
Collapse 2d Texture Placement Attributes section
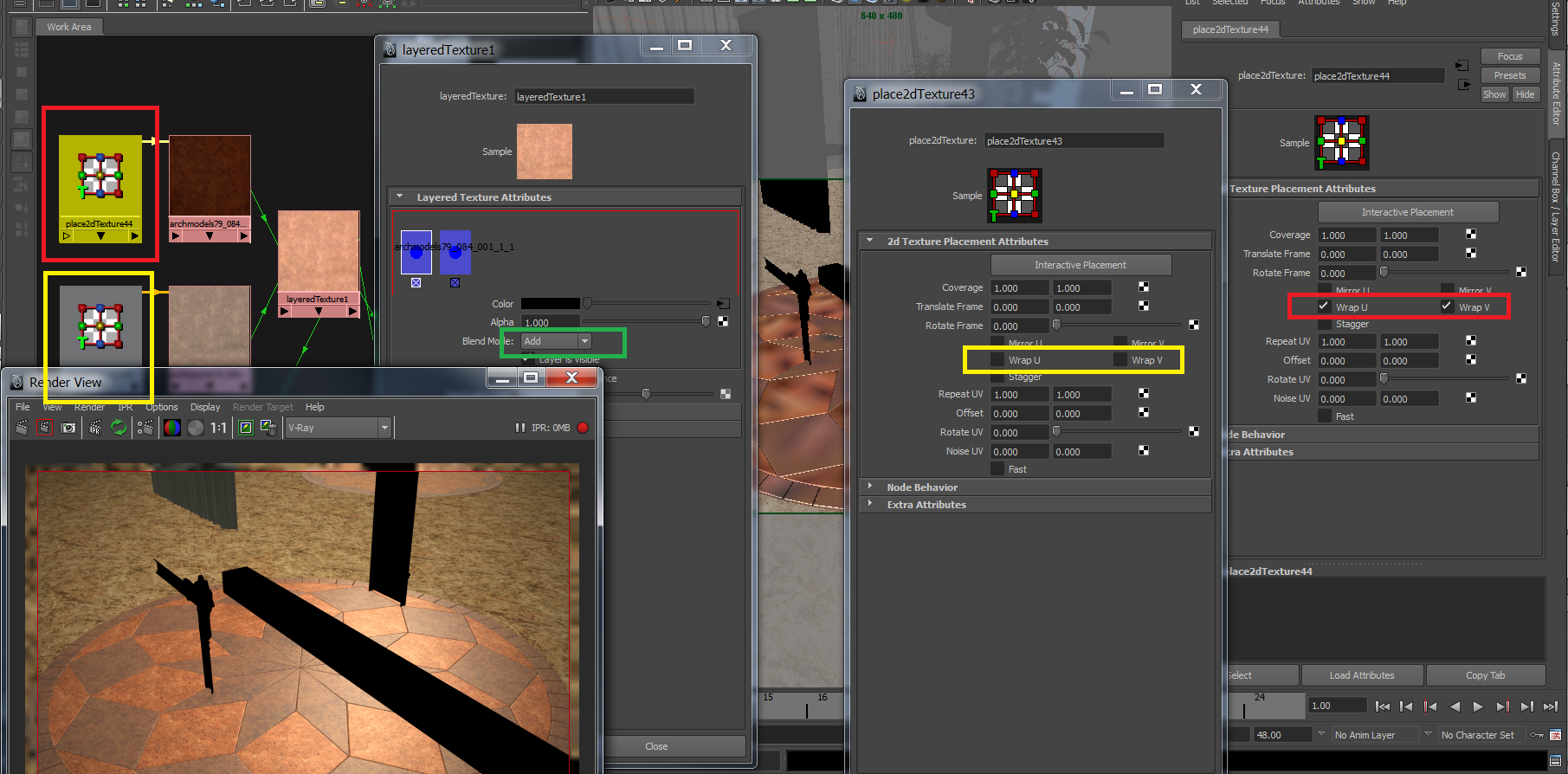coord(870,241)
